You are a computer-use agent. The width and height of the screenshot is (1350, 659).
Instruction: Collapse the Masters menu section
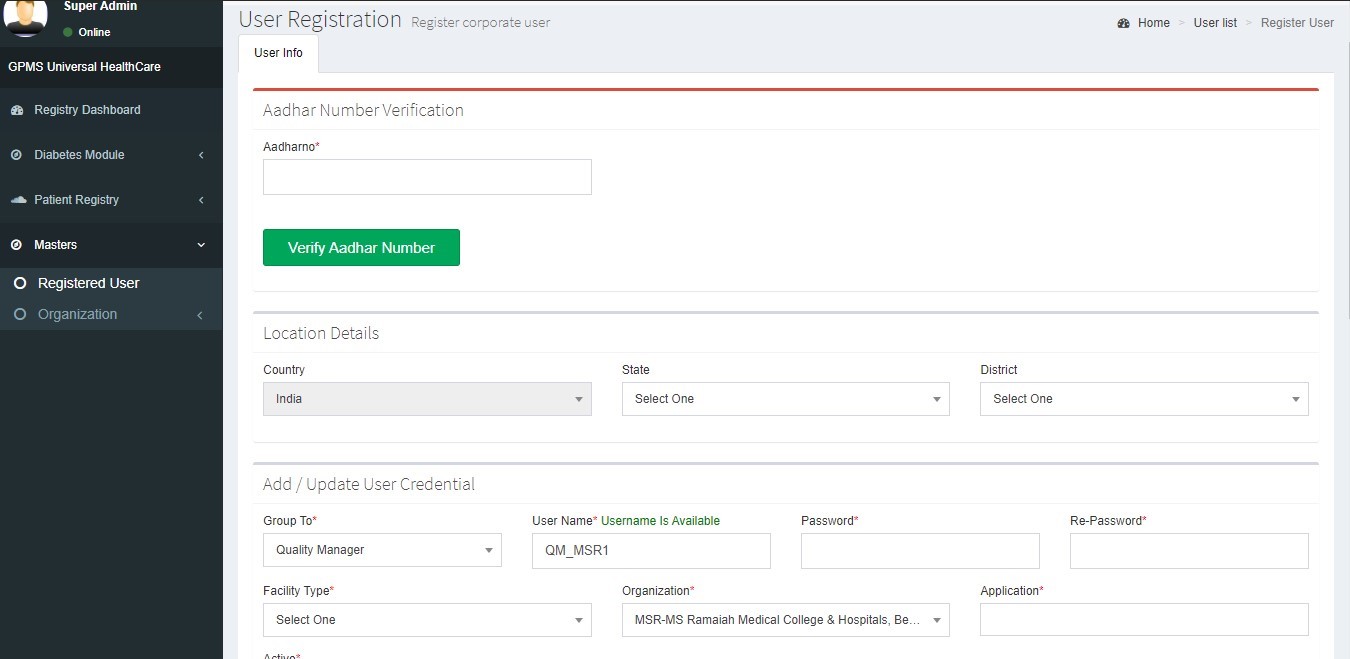pos(201,245)
